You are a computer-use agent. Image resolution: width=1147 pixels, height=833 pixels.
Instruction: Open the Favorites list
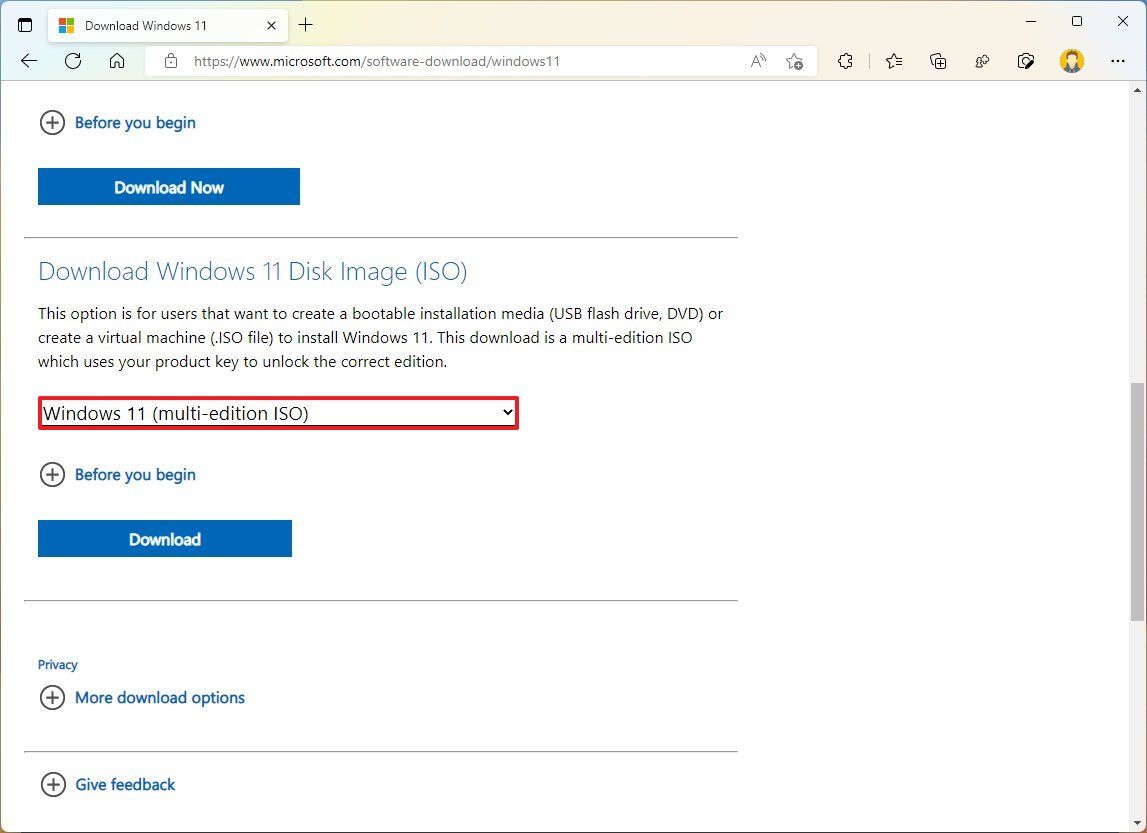(893, 61)
